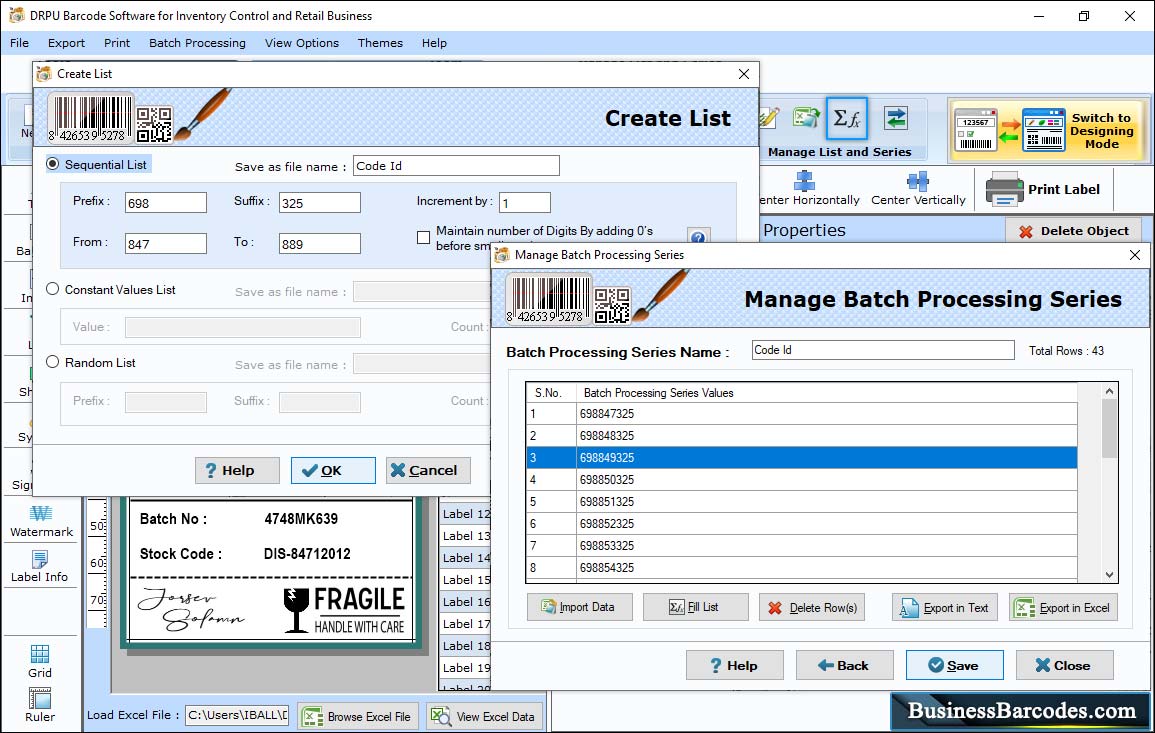Screen dimensions: 1155x733
Task: Click Export in Excel button
Action: click(x=1063, y=607)
